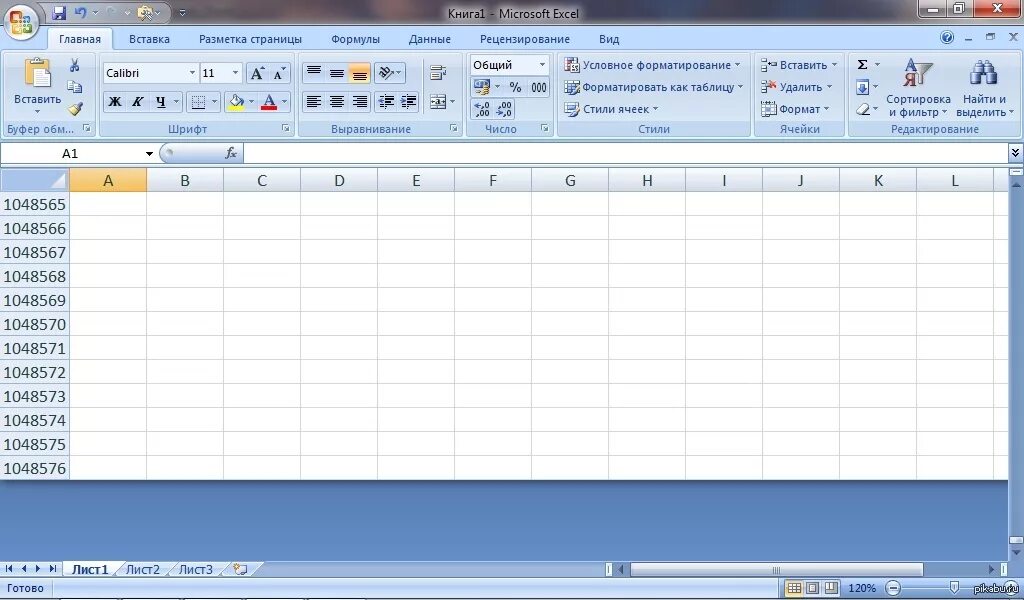
Task: Decrease font size
Action: (x=280, y=73)
